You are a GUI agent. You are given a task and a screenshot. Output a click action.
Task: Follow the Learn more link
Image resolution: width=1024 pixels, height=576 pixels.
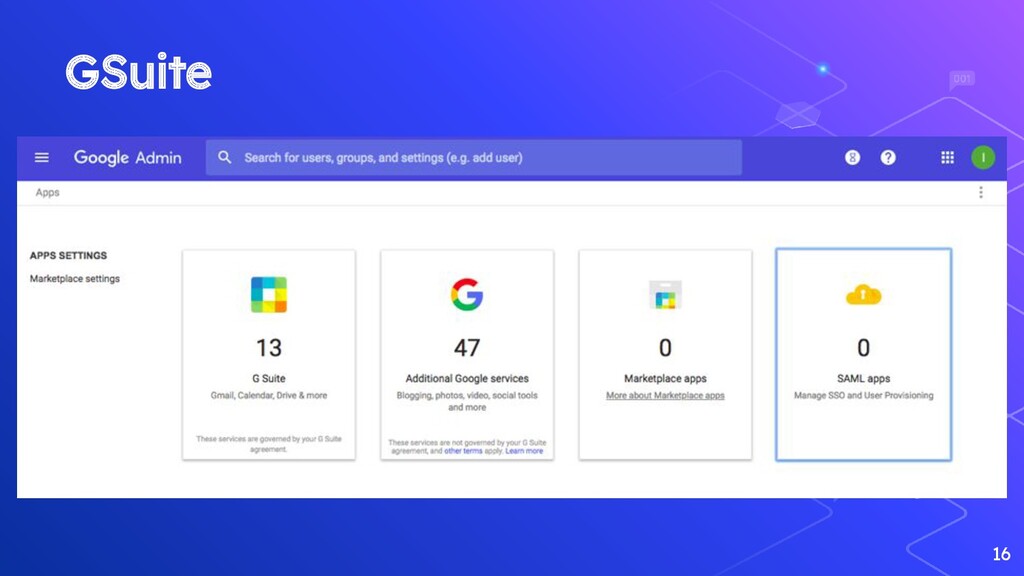click(x=524, y=451)
